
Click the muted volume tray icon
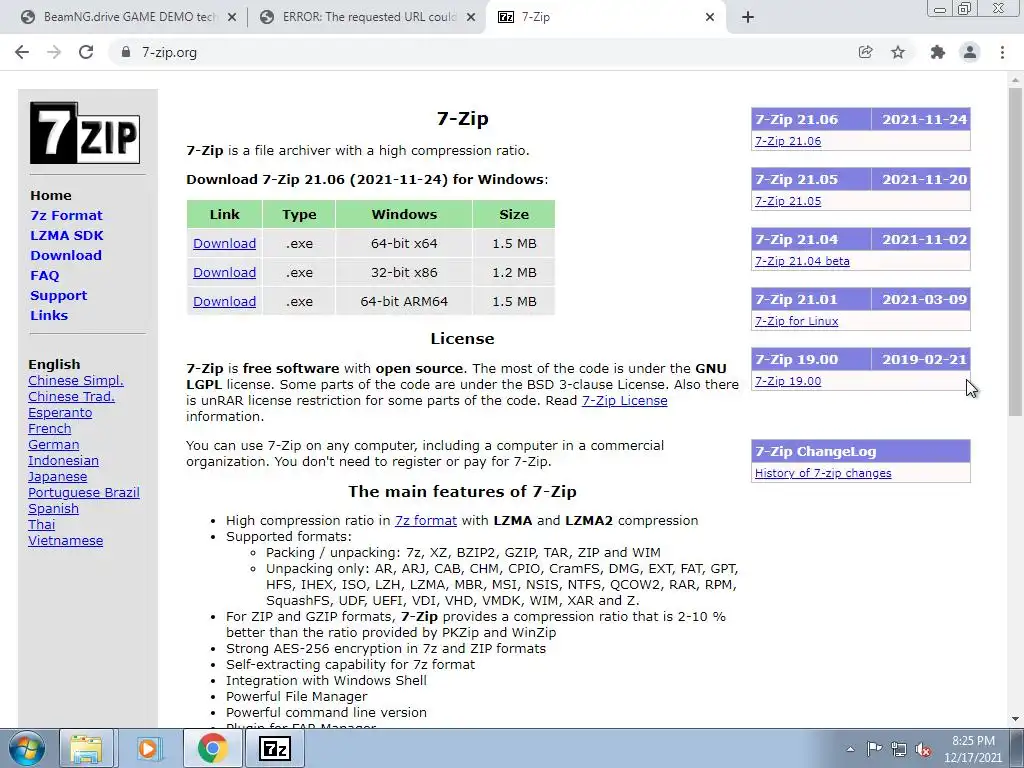pyautogui.click(x=923, y=749)
